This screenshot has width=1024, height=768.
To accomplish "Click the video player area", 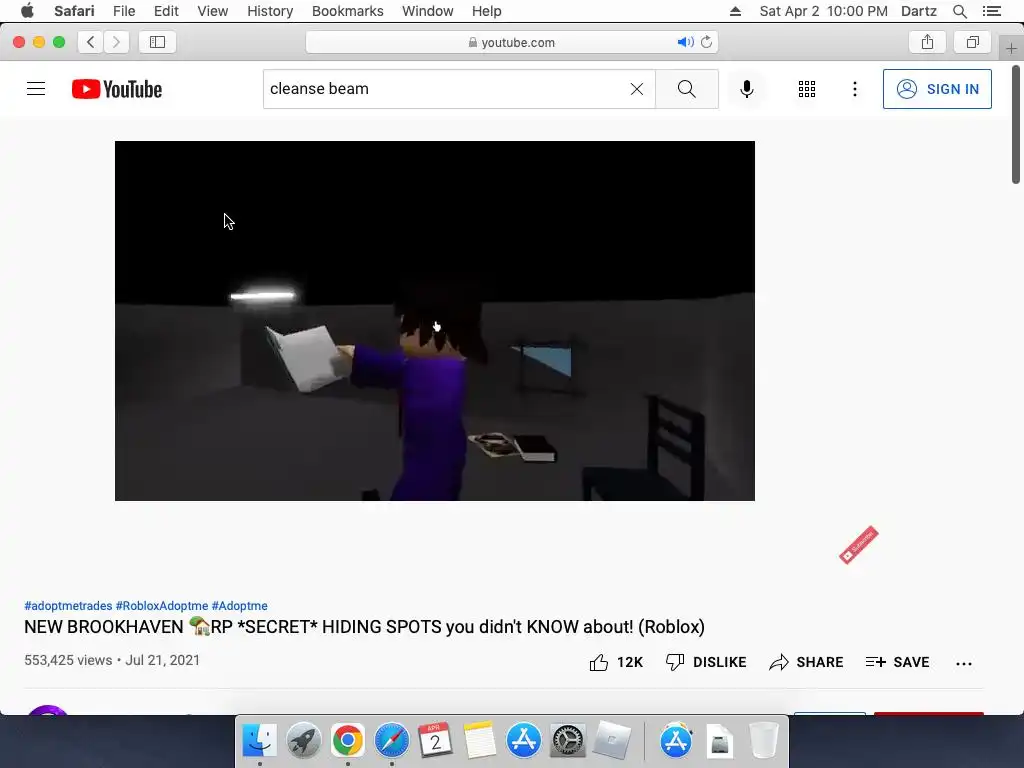I will [435, 321].
